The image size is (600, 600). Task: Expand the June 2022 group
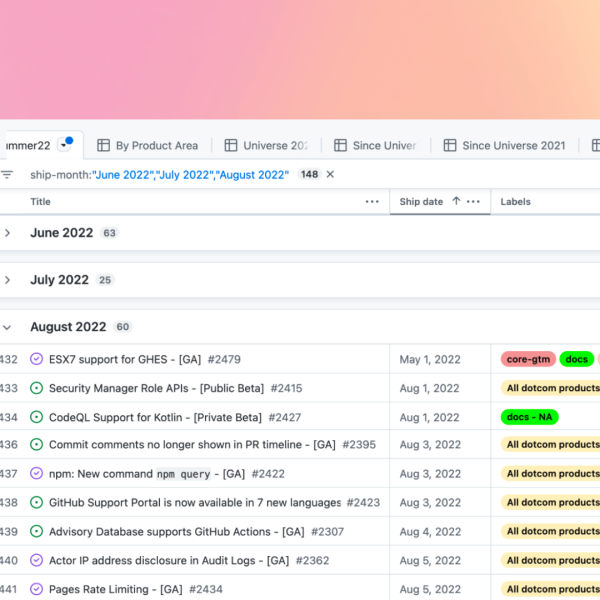point(7,233)
